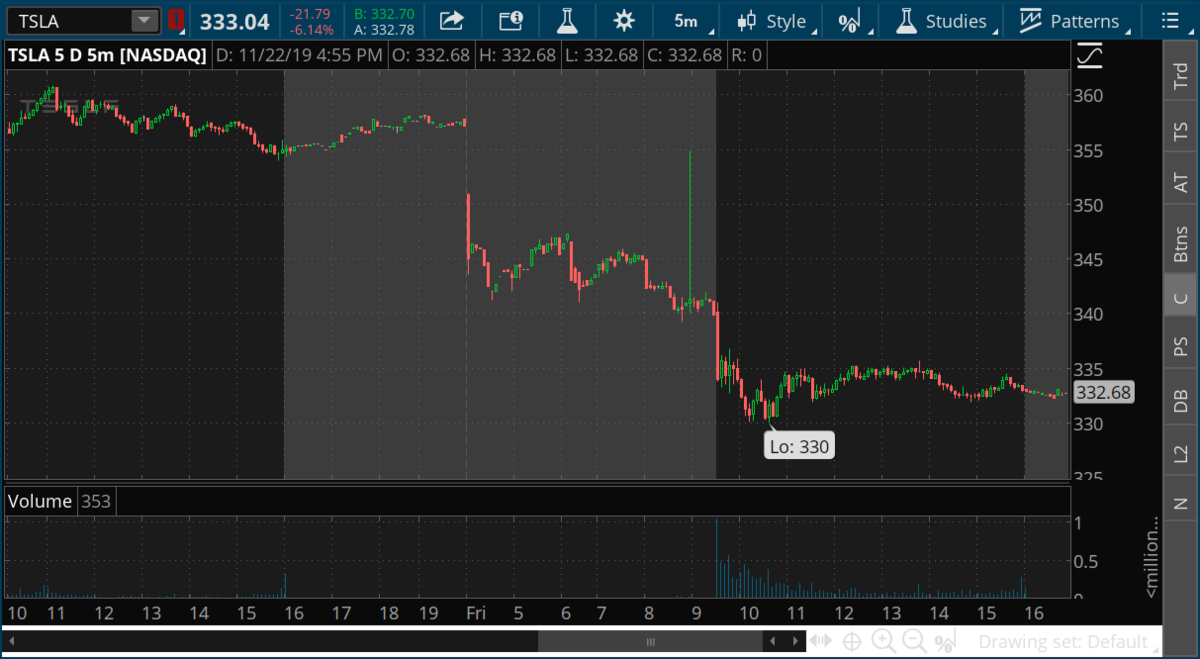Image resolution: width=1200 pixels, height=659 pixels.
Task: Click the 360 price axis label
Action: 1087,96
